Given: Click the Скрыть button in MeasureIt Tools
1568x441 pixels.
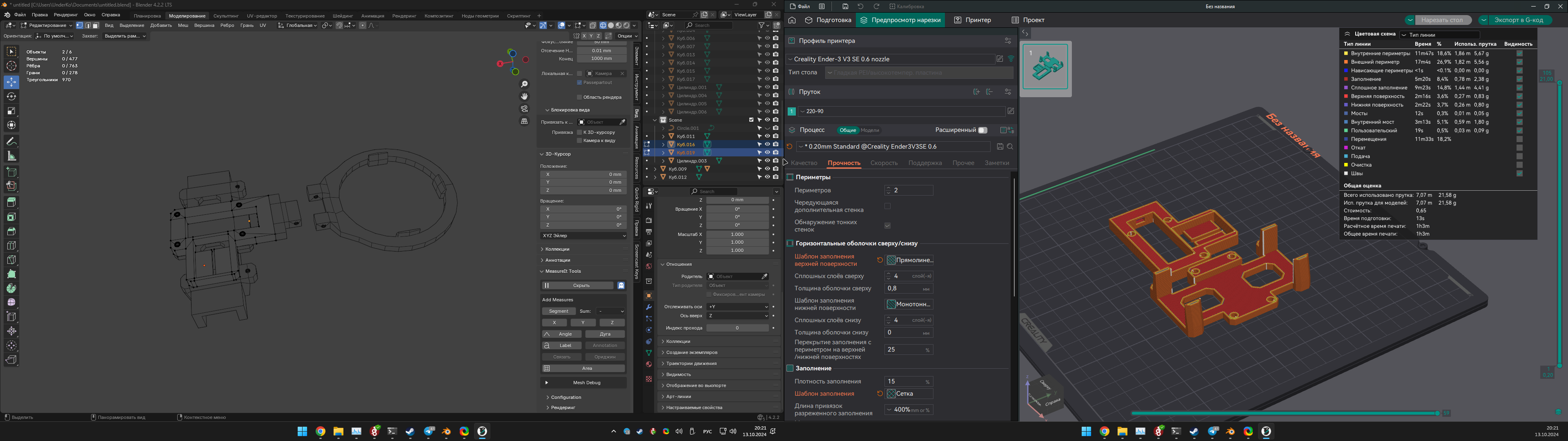Looking at the screenshot, I should (x=578, y=286).
